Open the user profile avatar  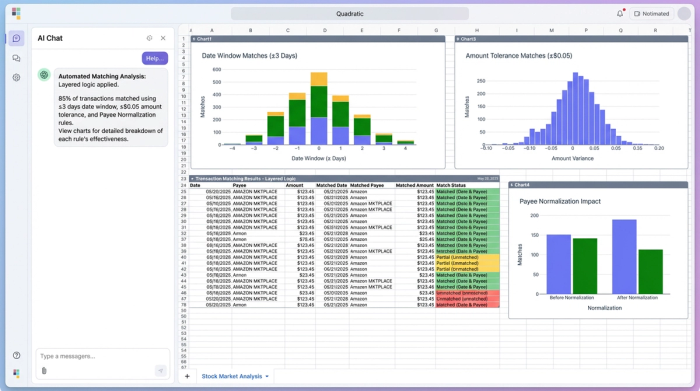pos(684,14)
